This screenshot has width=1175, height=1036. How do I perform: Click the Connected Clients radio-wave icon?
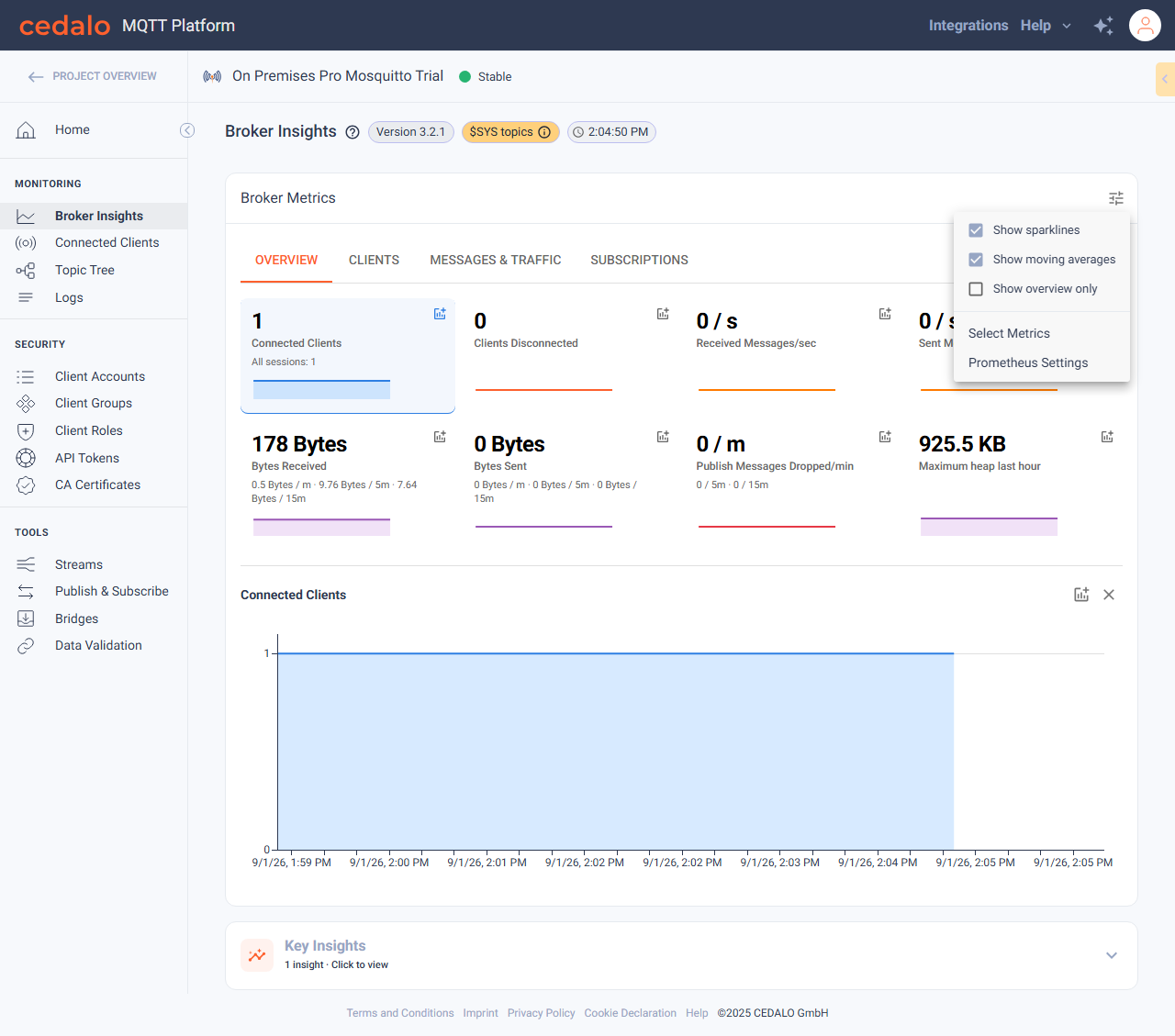pos(26,243)
